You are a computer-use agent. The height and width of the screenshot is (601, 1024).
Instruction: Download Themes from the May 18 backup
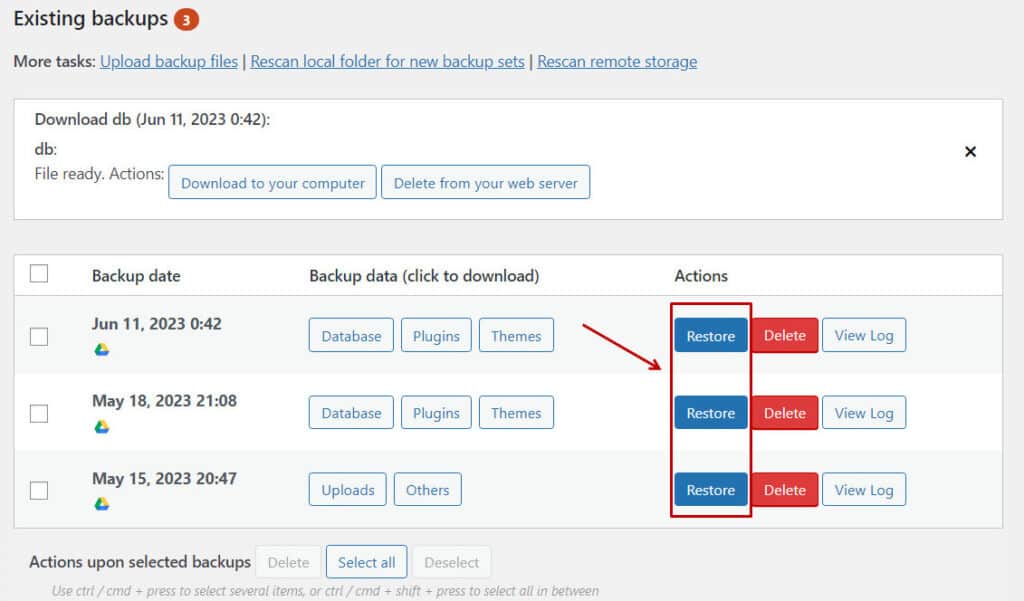516,412
